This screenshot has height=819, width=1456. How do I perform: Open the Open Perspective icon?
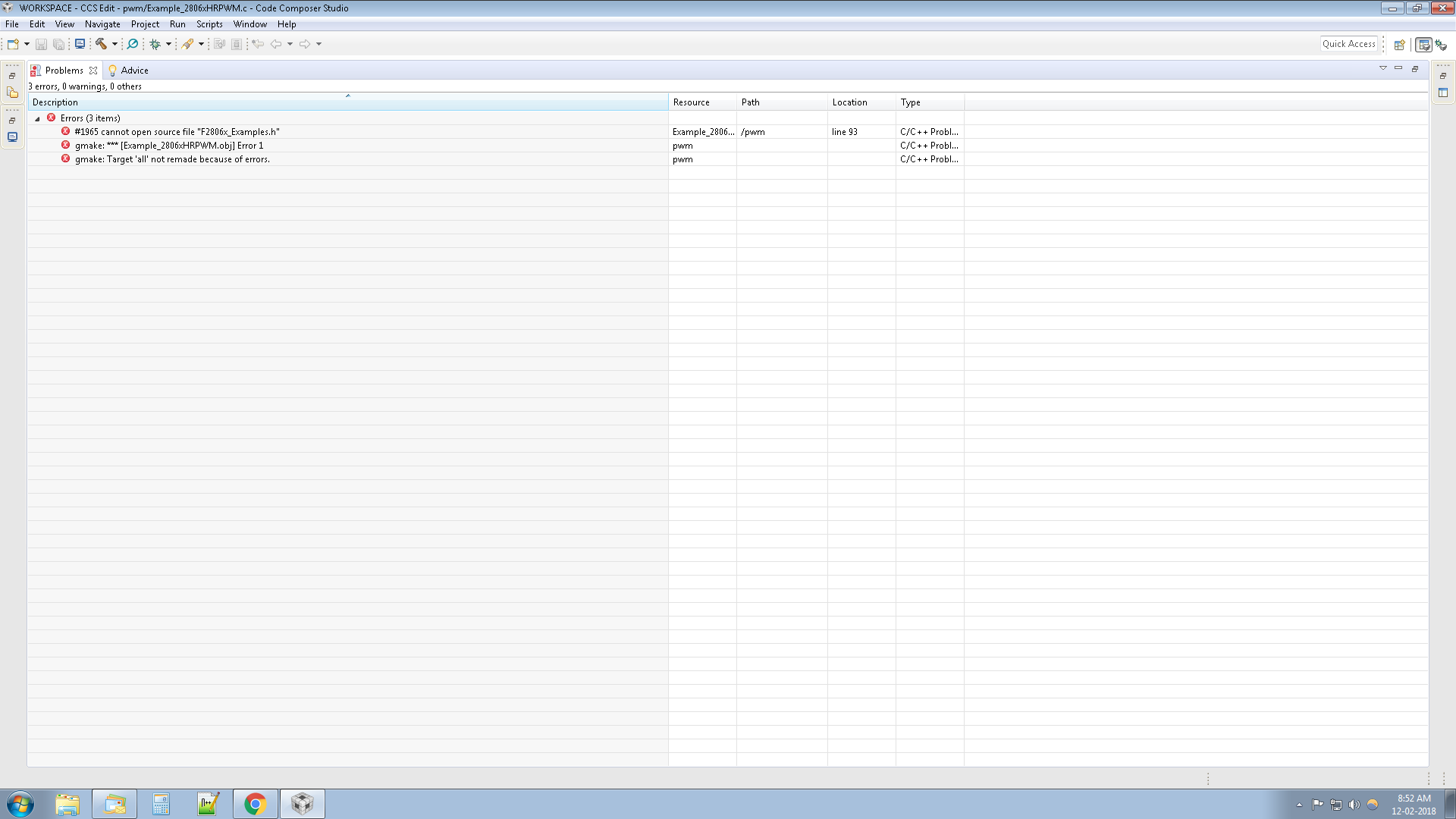coord(1400,45)
